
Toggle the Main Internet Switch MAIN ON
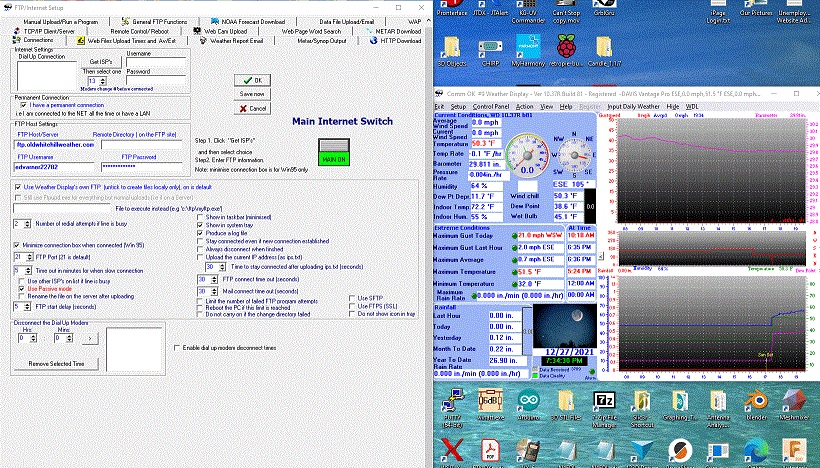coord(334,152)
